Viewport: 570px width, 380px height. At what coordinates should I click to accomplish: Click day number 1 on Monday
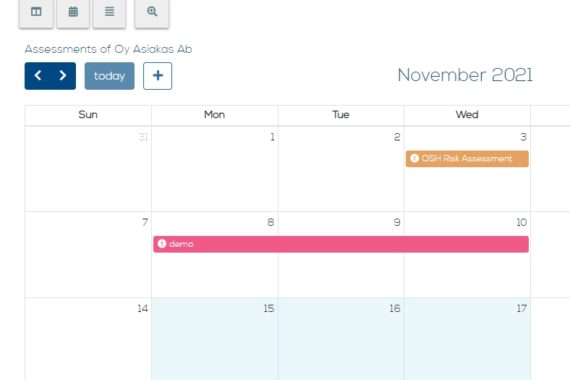(272, 137)
